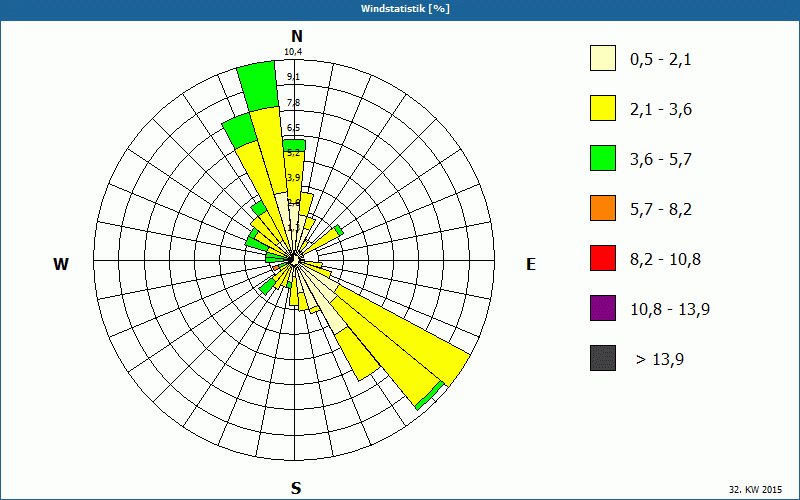
Task: Click the '7,8' radial axis value
Action: (x=293, y=103)
